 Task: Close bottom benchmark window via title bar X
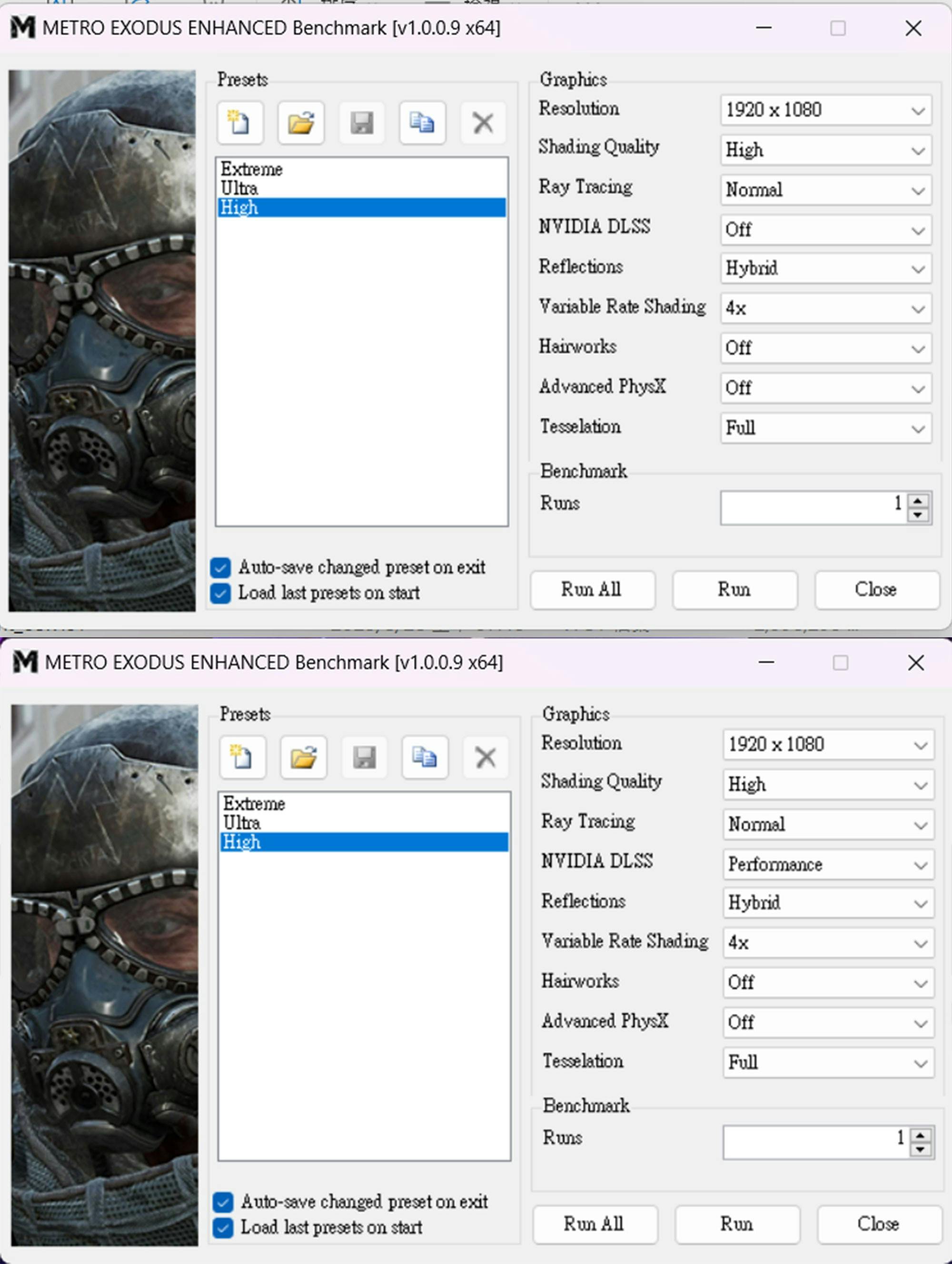(x=915, y=662)
